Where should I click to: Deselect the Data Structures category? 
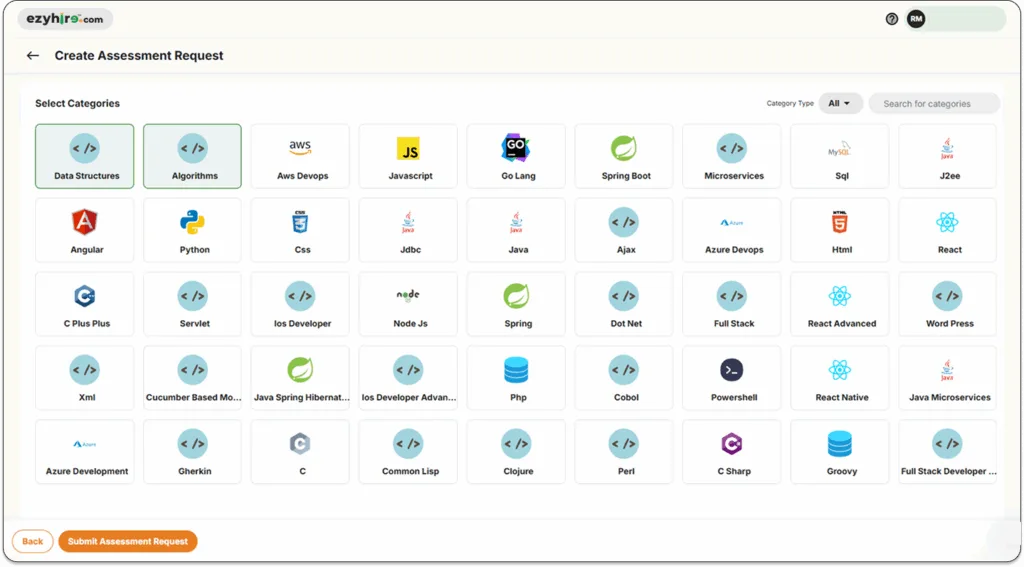click(85, 156)
